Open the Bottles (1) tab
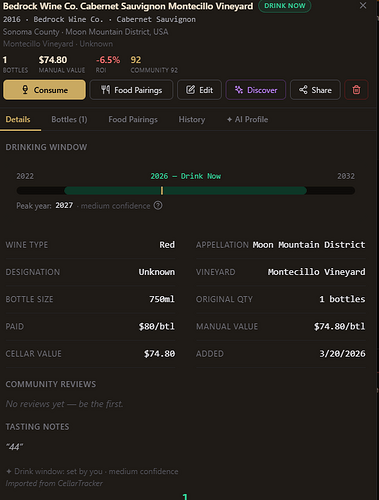Viewport: 379px width, 500px height. coord(69,119)
